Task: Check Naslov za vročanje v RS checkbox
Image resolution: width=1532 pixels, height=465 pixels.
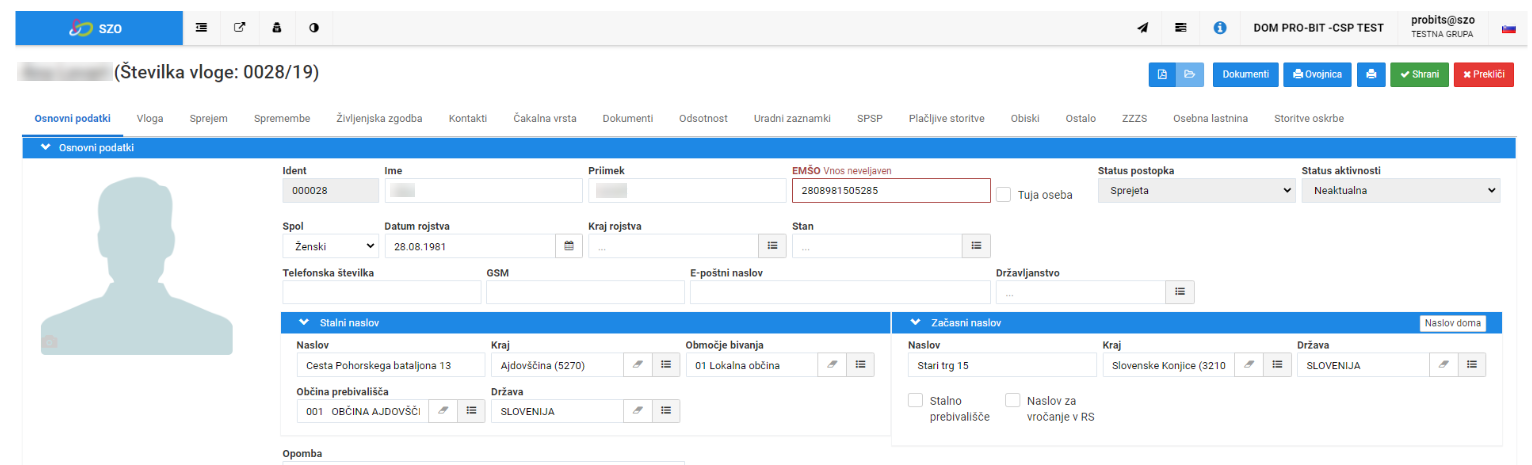Action: pyautogui.click(x=1012, y=400)
